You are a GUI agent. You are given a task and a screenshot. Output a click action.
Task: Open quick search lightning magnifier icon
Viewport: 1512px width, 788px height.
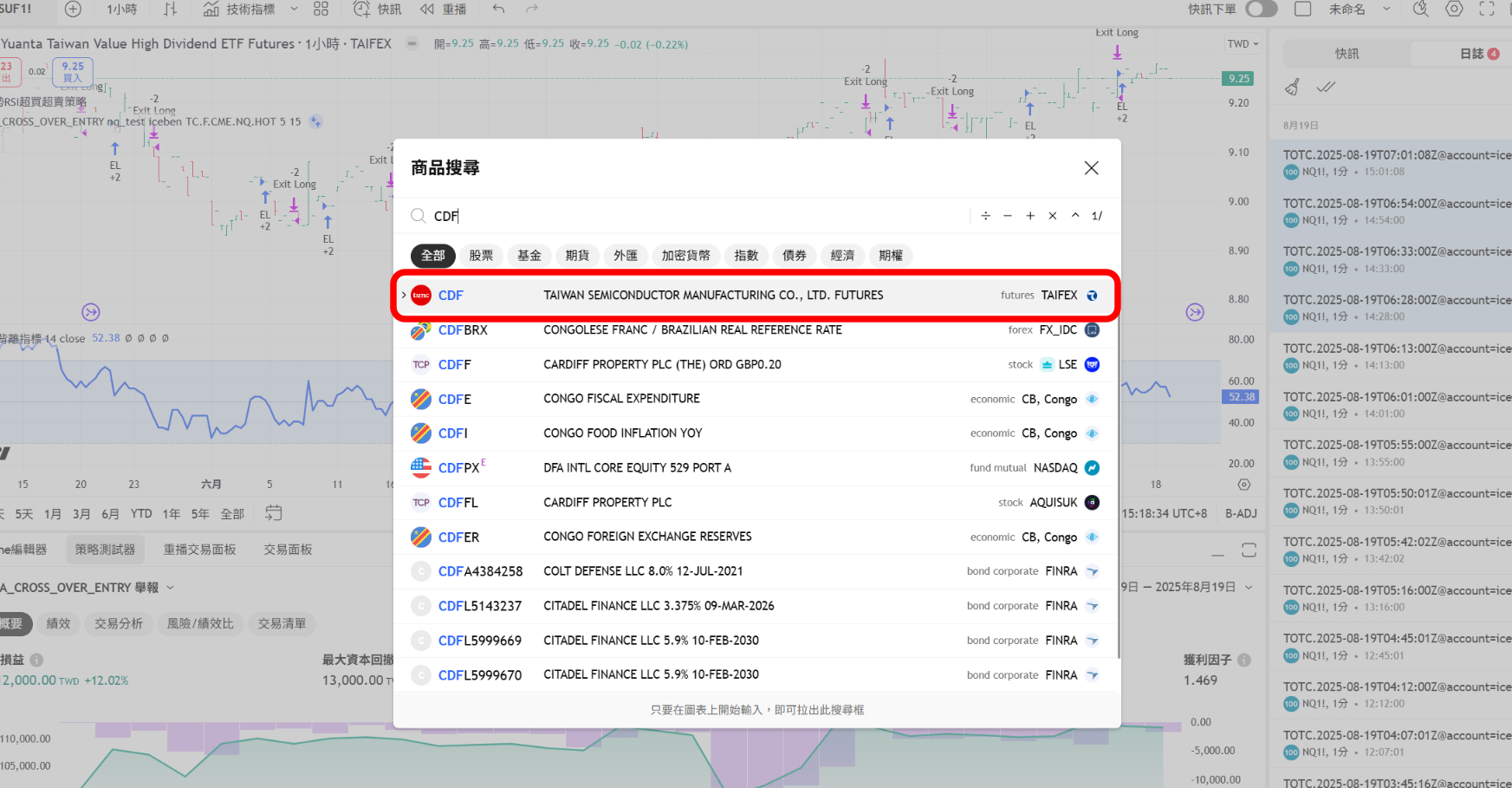pos(1420,9)
